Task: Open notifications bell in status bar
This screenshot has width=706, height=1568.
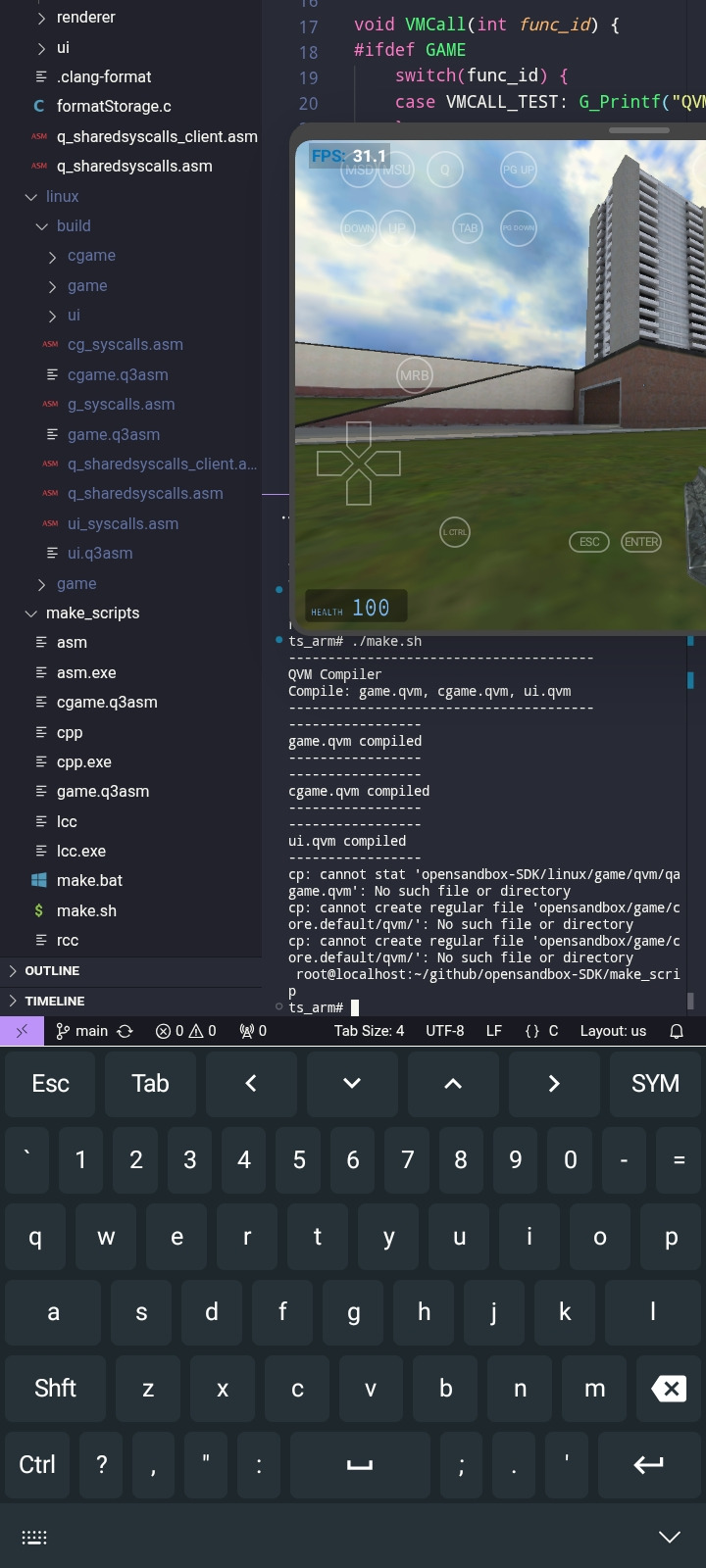Action: [676, 1031]
